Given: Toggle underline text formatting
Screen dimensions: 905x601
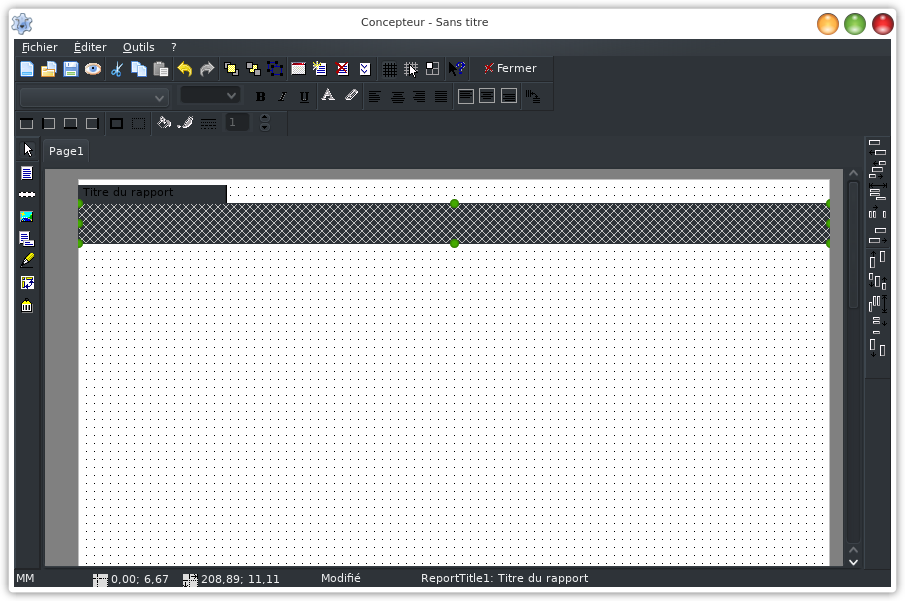Looking at the screenshot, I should (x=304, y=97).
